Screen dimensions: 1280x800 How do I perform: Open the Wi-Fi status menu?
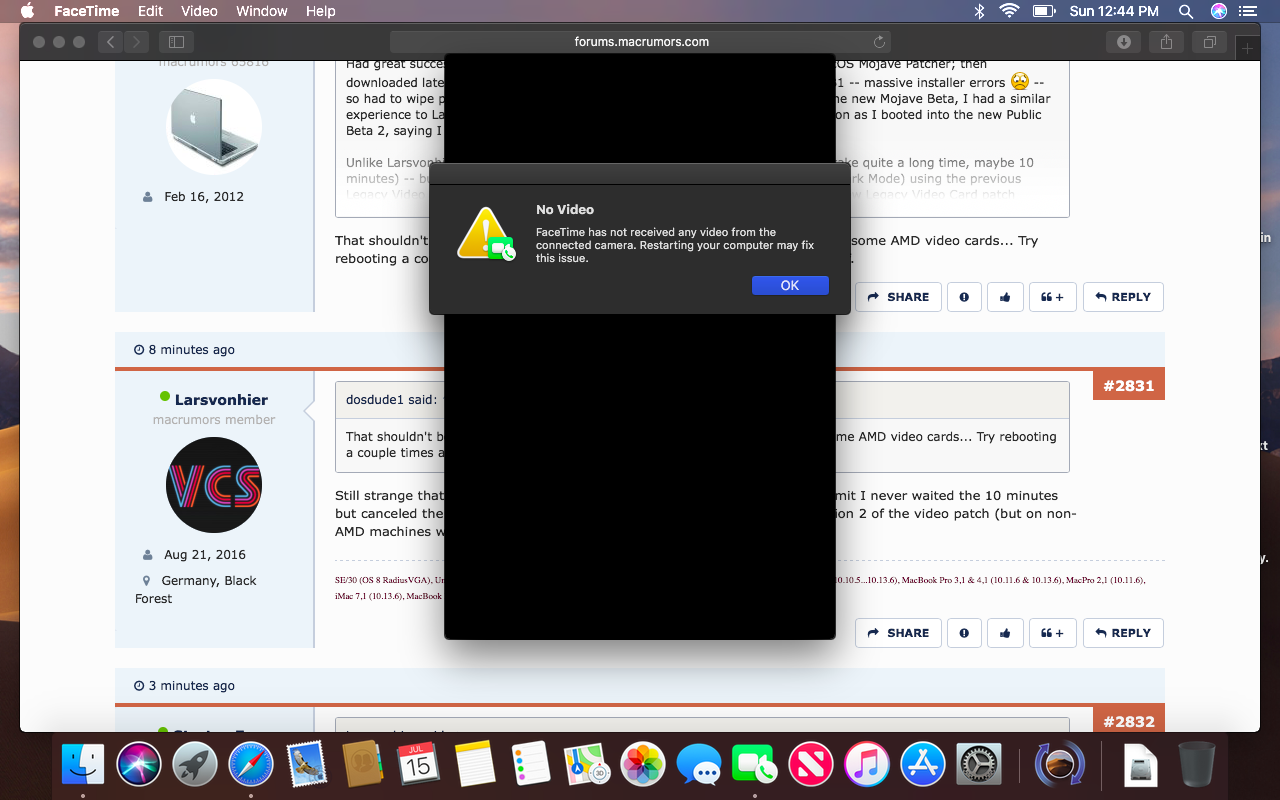(1009, 11)
